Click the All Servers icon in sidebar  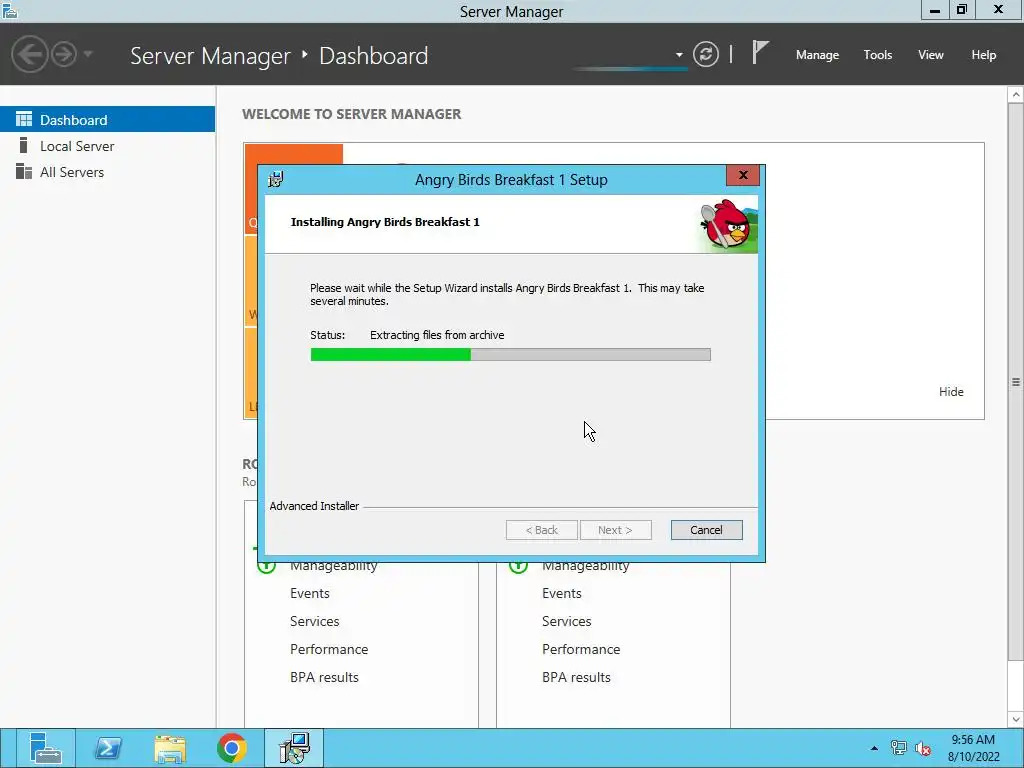pos(24,171)
